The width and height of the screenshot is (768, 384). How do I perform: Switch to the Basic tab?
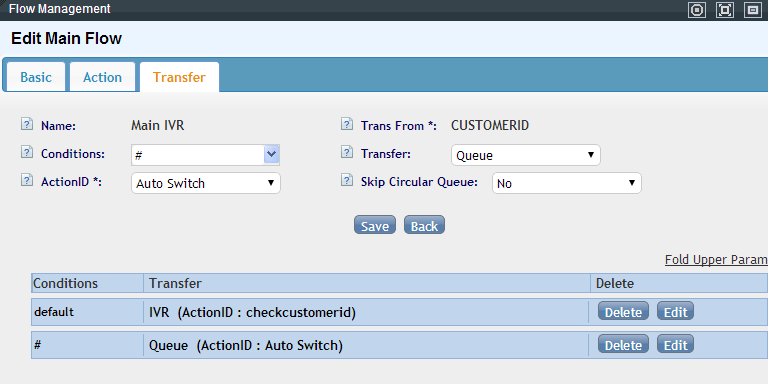coord(36,77)
